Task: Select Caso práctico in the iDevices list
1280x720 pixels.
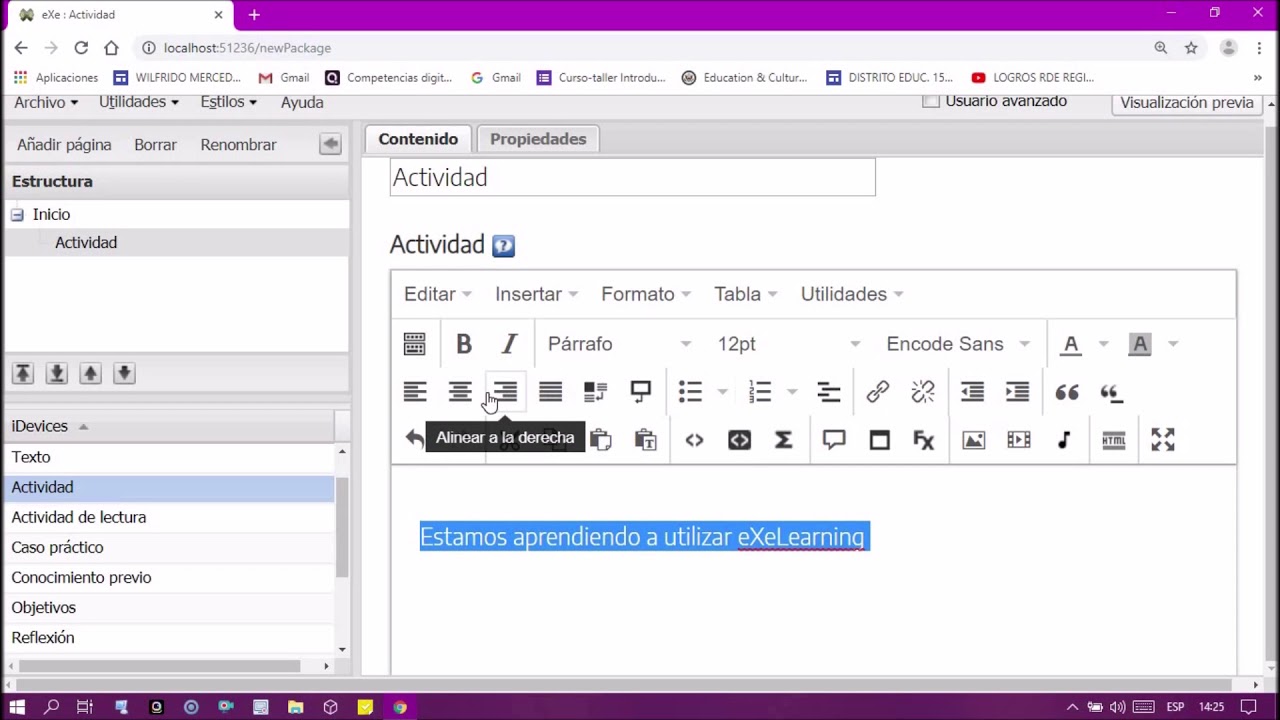Action: click(x=169, y=547)
